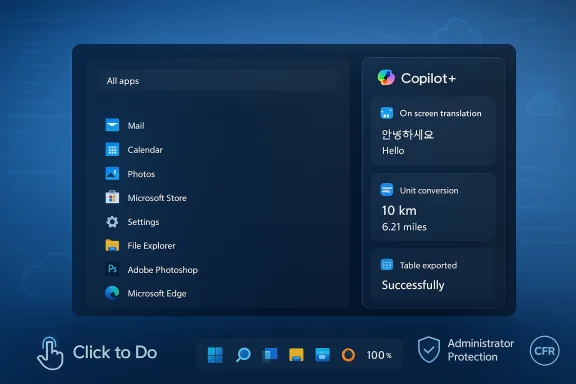Click the 6.21 miles result

tap(404, 227)
